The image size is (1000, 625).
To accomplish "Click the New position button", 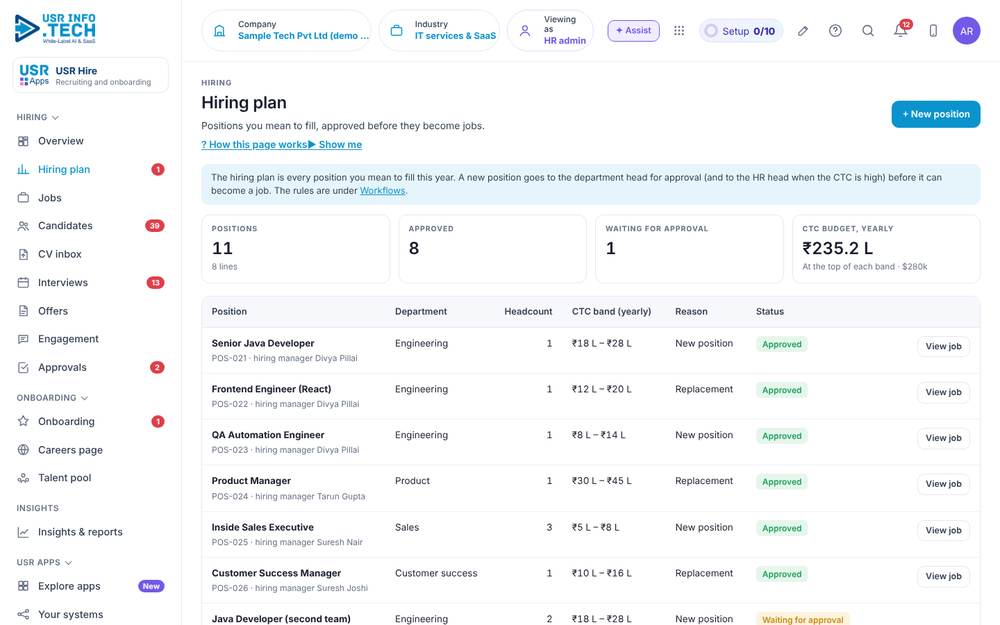I will tap(936, 114).
